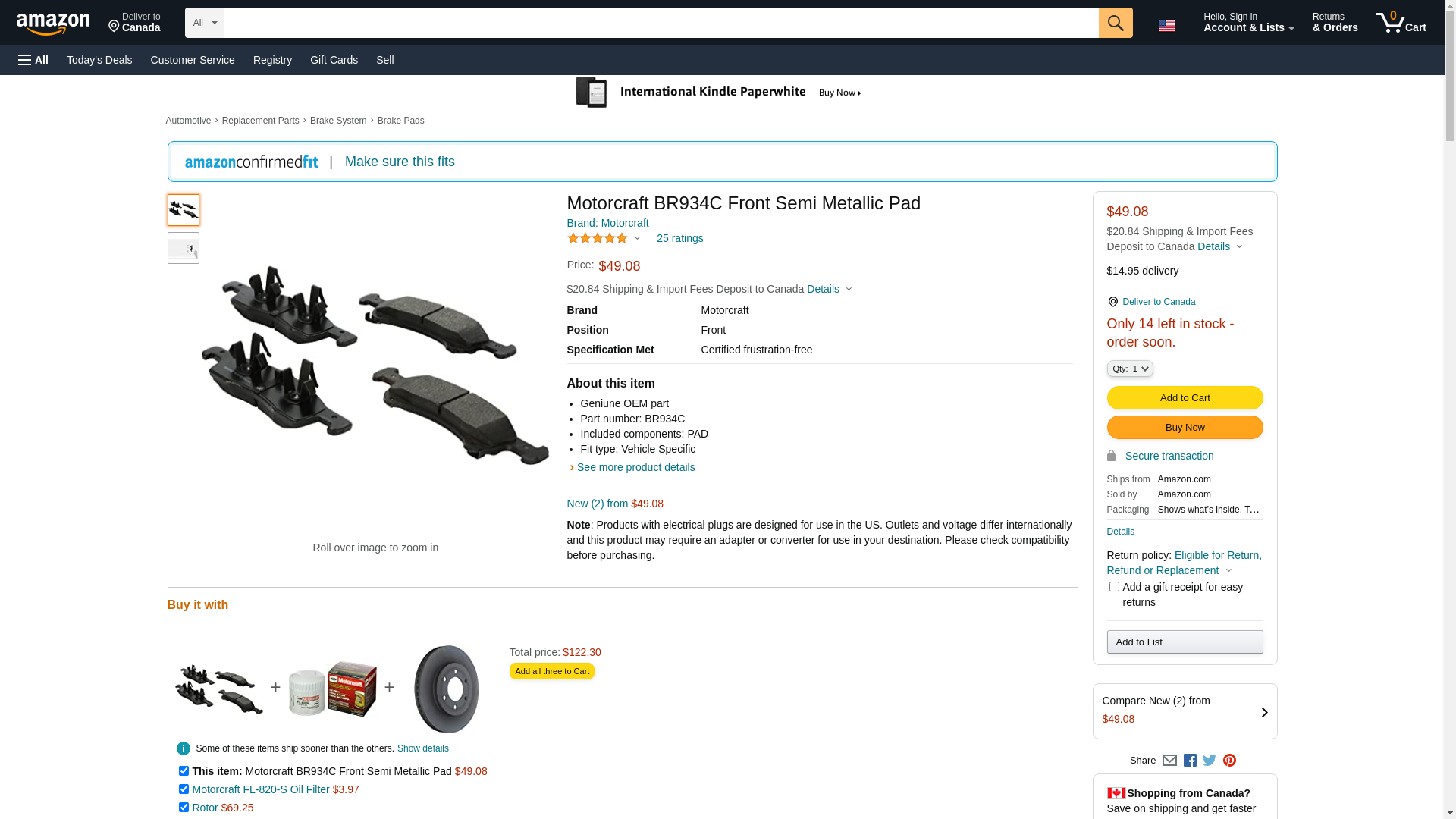Viewport: 1456px width, 819px height.
Task: Open the All hamburger menu
Action: (x=33, y=60)
